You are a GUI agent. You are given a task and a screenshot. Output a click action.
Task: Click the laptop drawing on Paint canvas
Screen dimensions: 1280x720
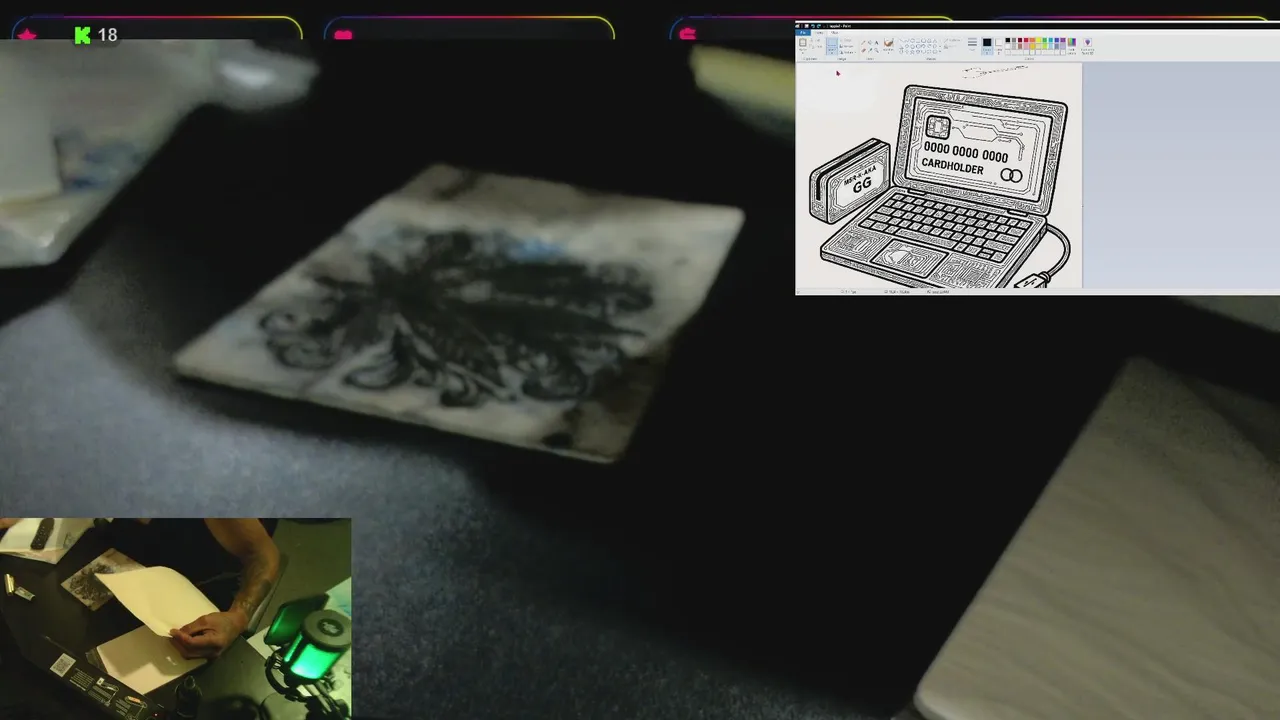945,188
